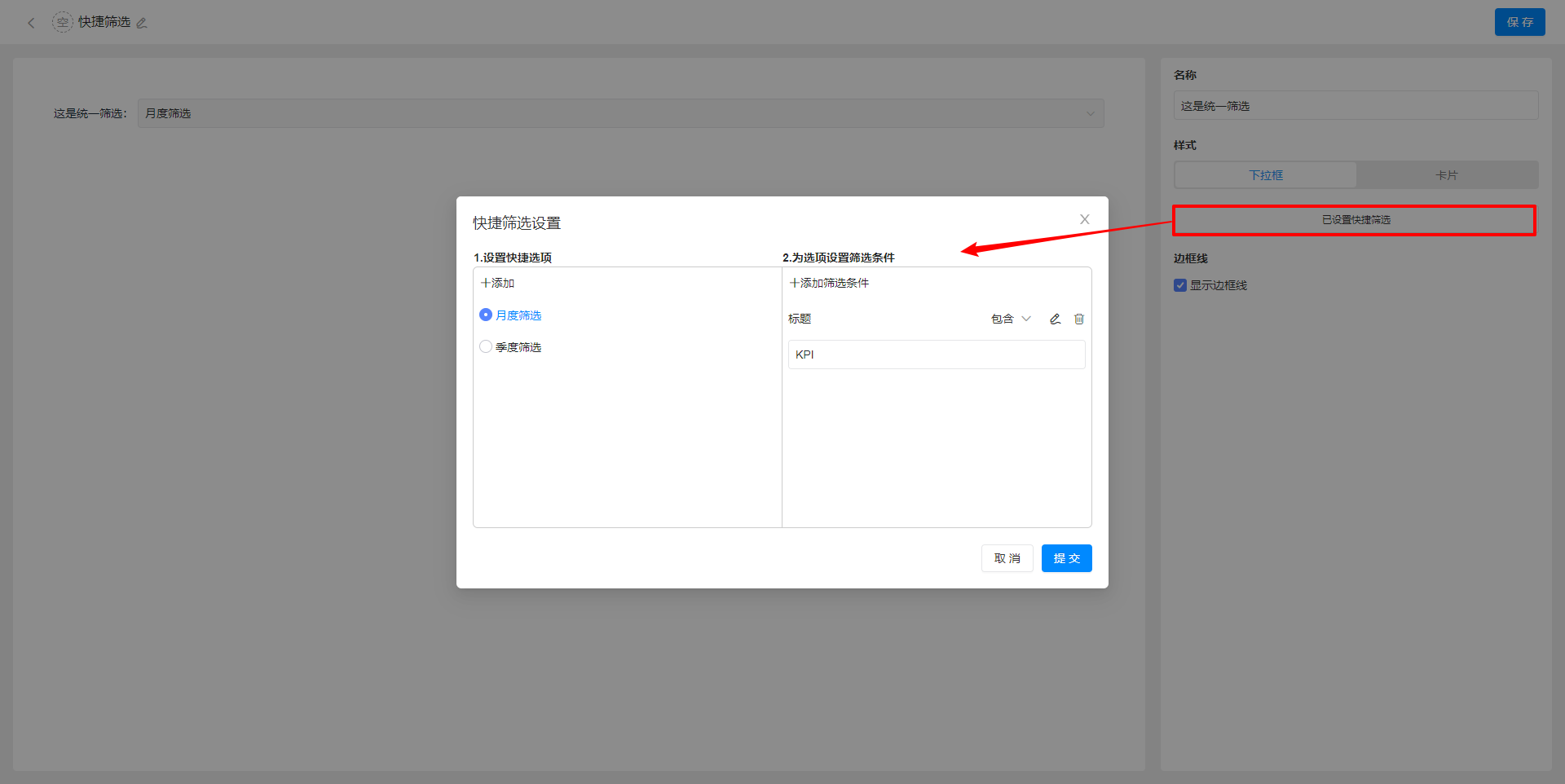Delete the 标题 filter condition via trash icon
This screenshot has width=1565, height=784.
click(x=1079, y=319)
